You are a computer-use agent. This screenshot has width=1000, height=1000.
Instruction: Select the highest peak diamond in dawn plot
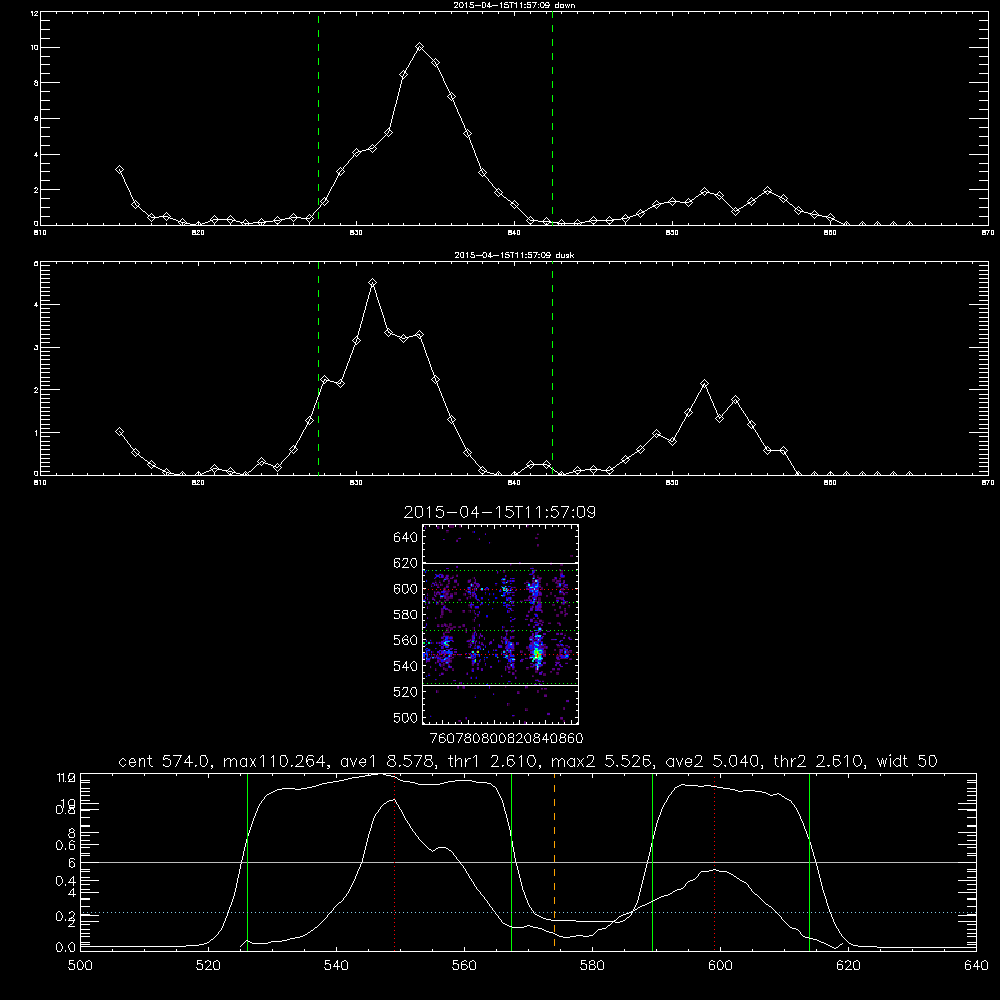(419, 47)
